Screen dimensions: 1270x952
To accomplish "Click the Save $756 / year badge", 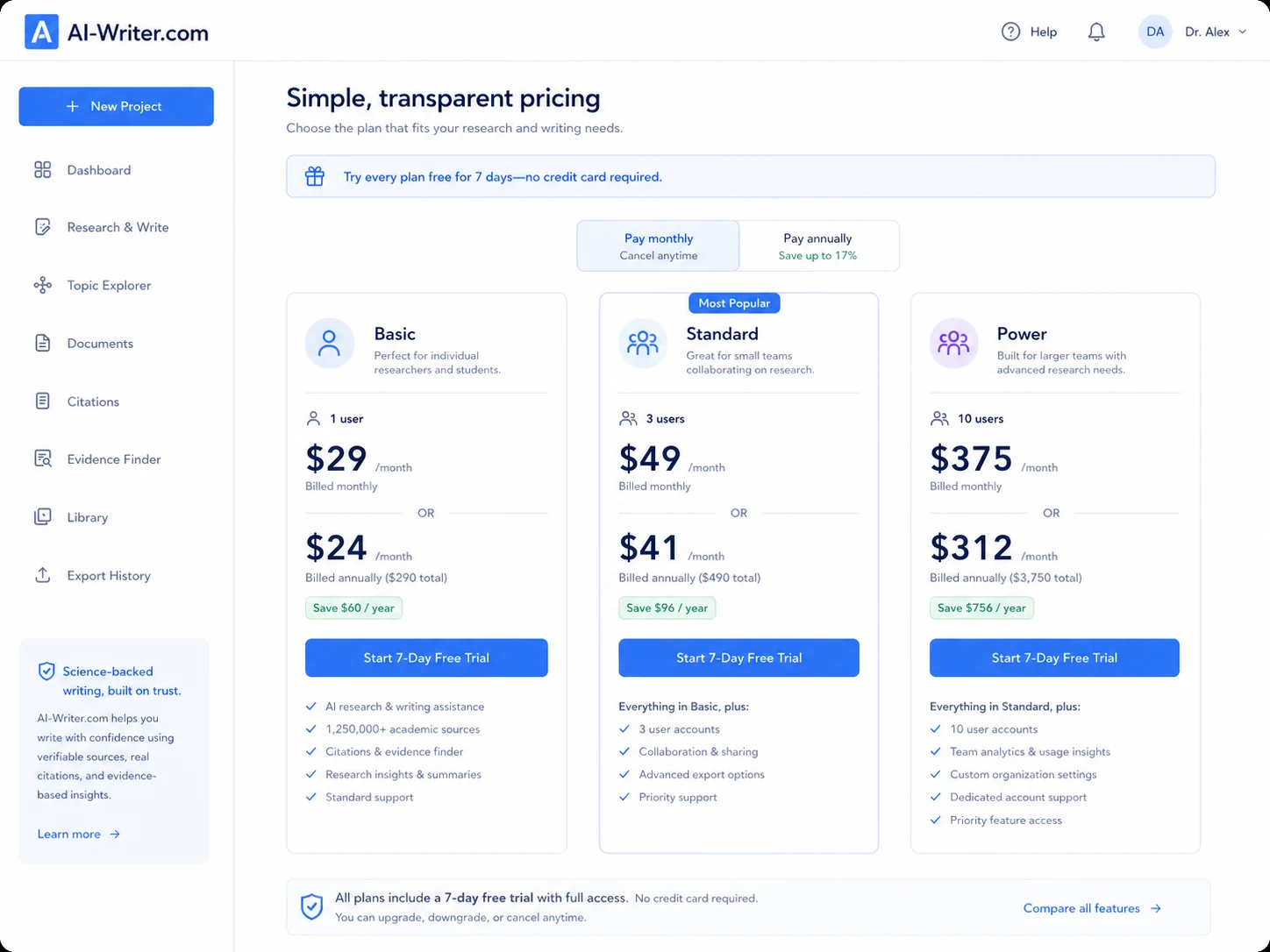I will click(981, 607).
